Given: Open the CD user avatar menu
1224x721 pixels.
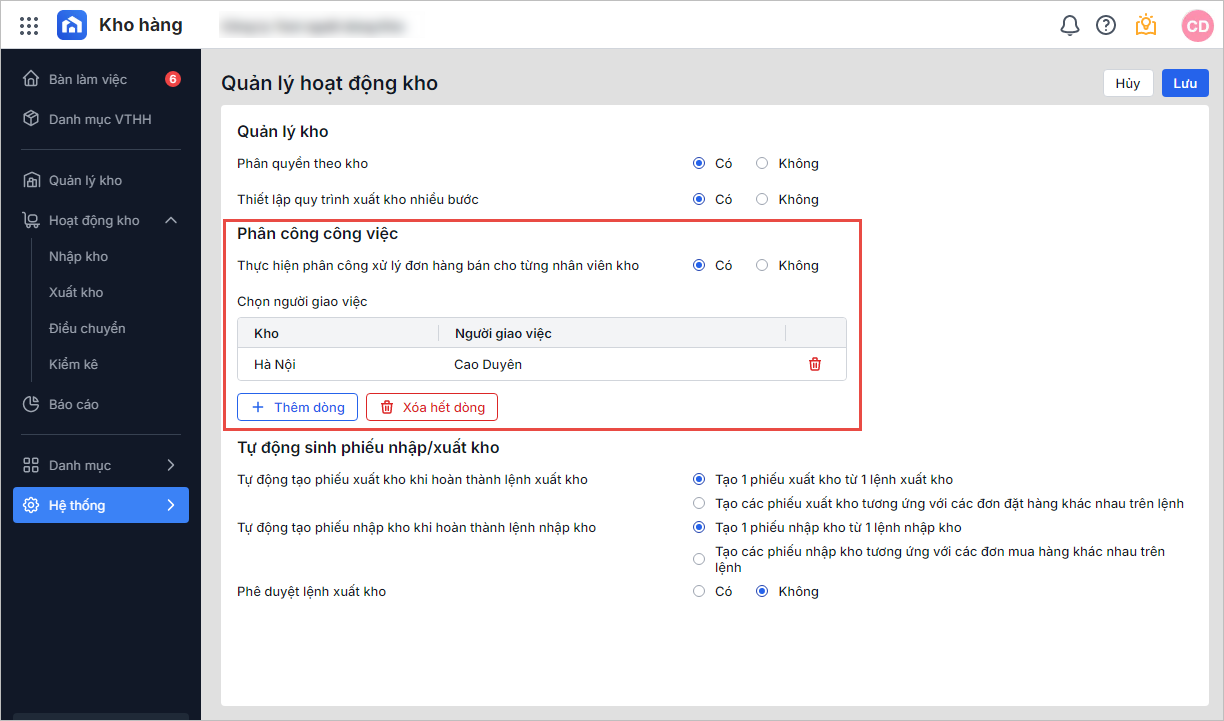Looking at the screenshot, I should click(x=1197, y=25).
